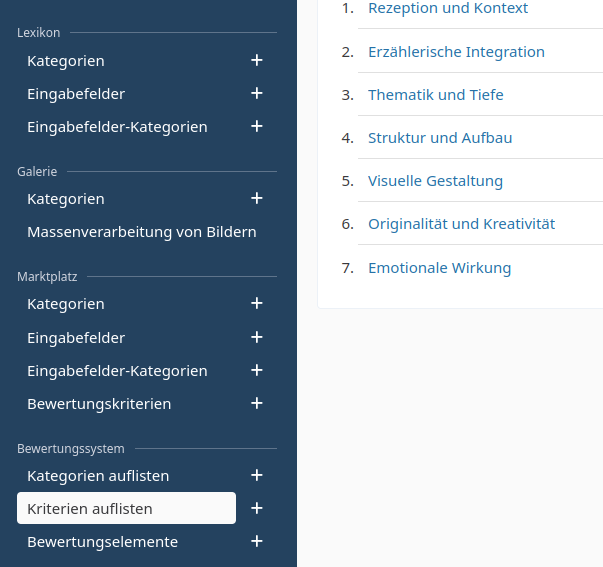Click plus next to Lexikon Eingabefelder-Kategorien
Viewport: 603px width, 567px height.
point(257,127)
